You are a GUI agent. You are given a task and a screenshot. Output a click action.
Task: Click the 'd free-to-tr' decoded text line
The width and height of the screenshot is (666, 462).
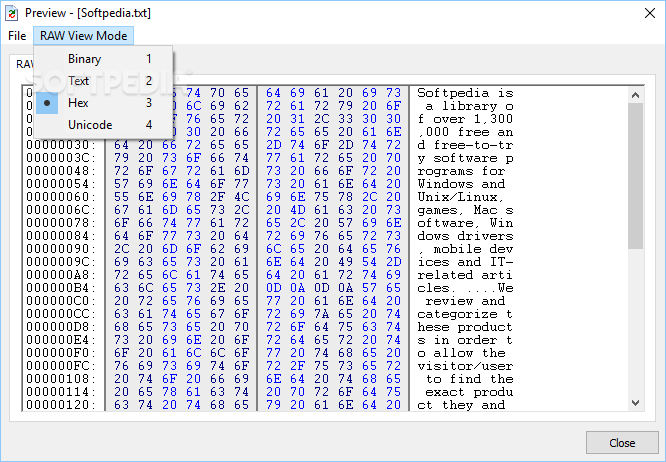coord(466,145)
